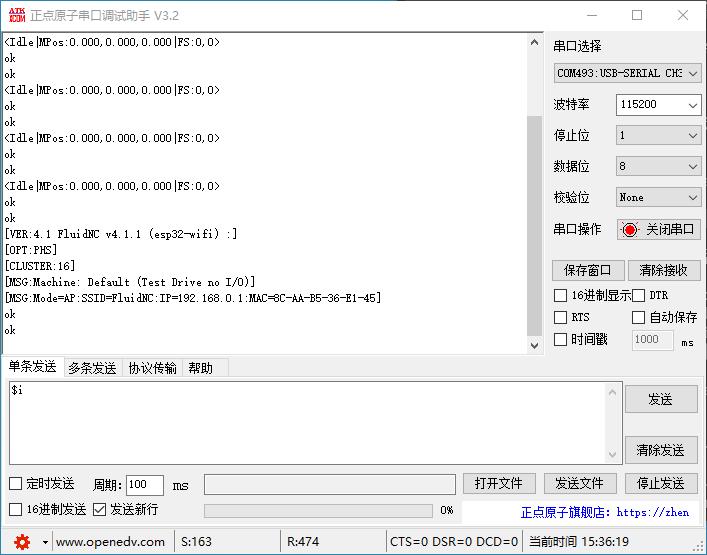This screenshot has width=707, height=555.
Task: Click the receive window scroll down arrow
Action: click(x=534, y=345)
